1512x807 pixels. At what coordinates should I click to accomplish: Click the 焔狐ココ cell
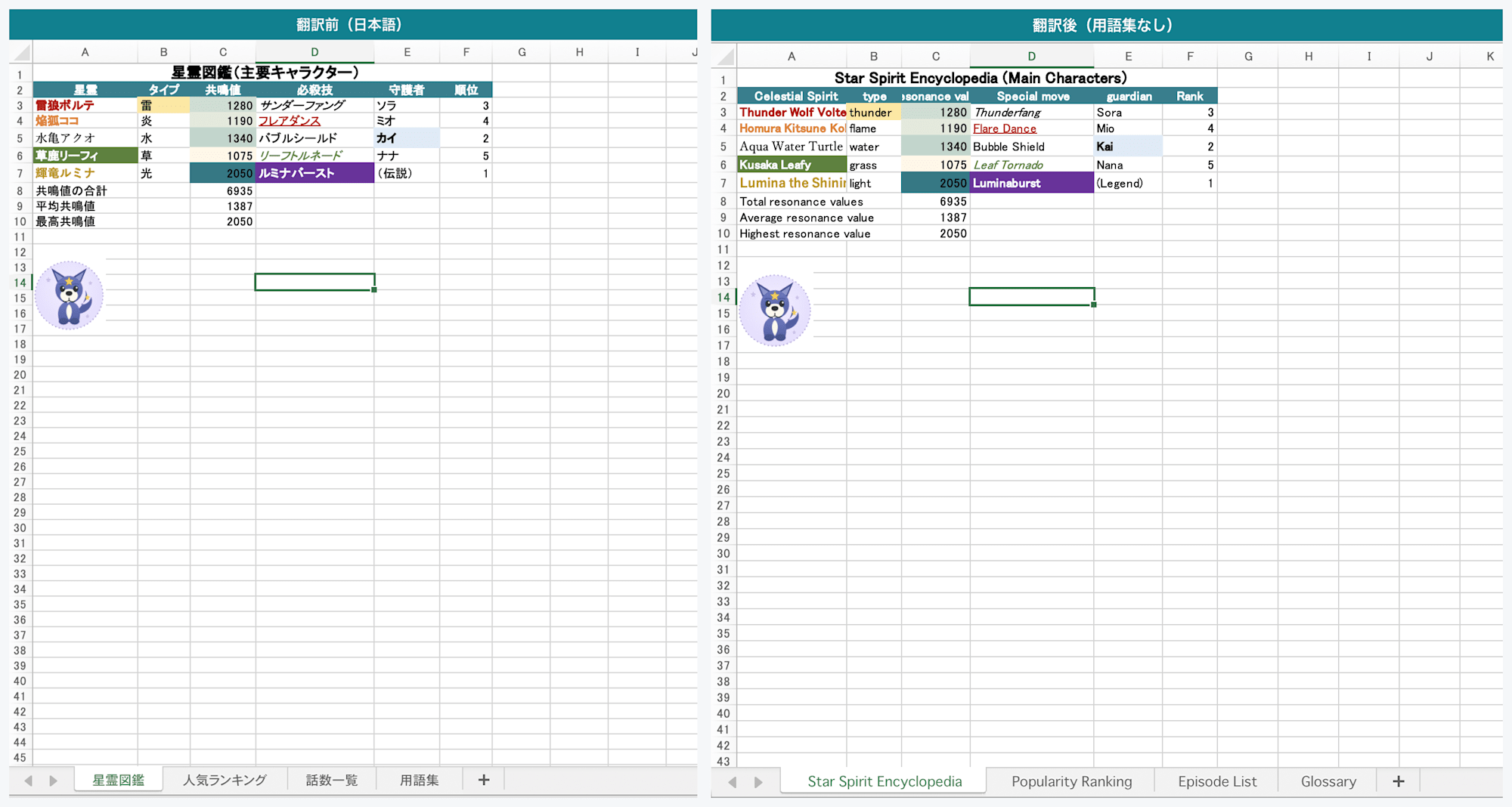[85, 121]
